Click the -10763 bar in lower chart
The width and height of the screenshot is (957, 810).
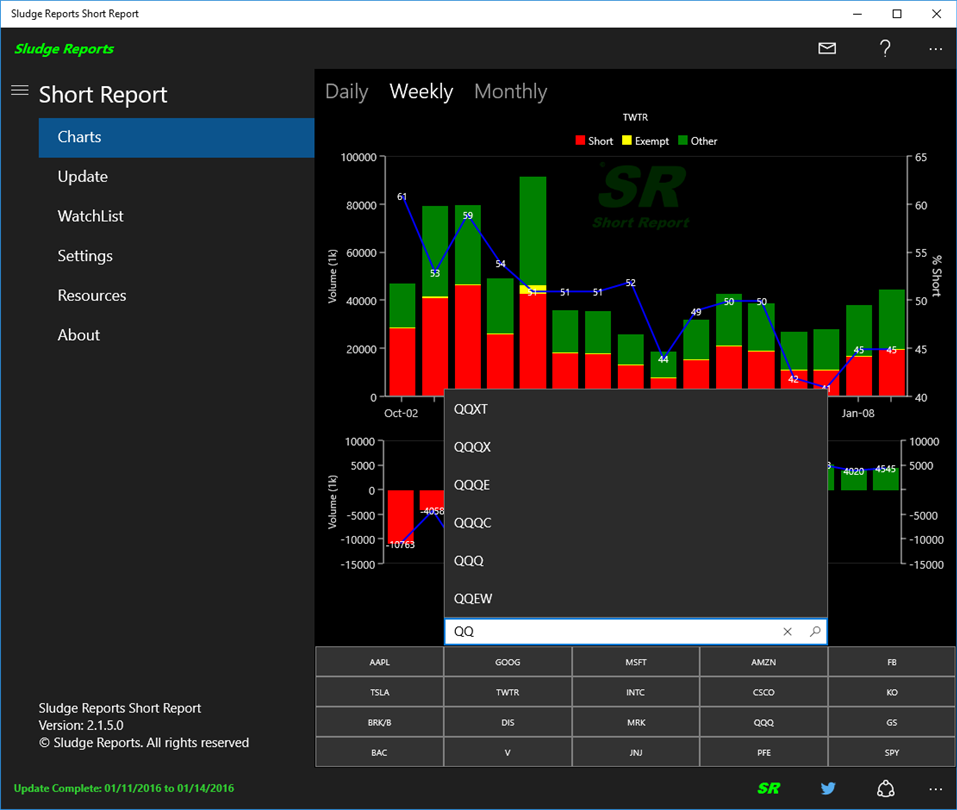click(400, 517)
